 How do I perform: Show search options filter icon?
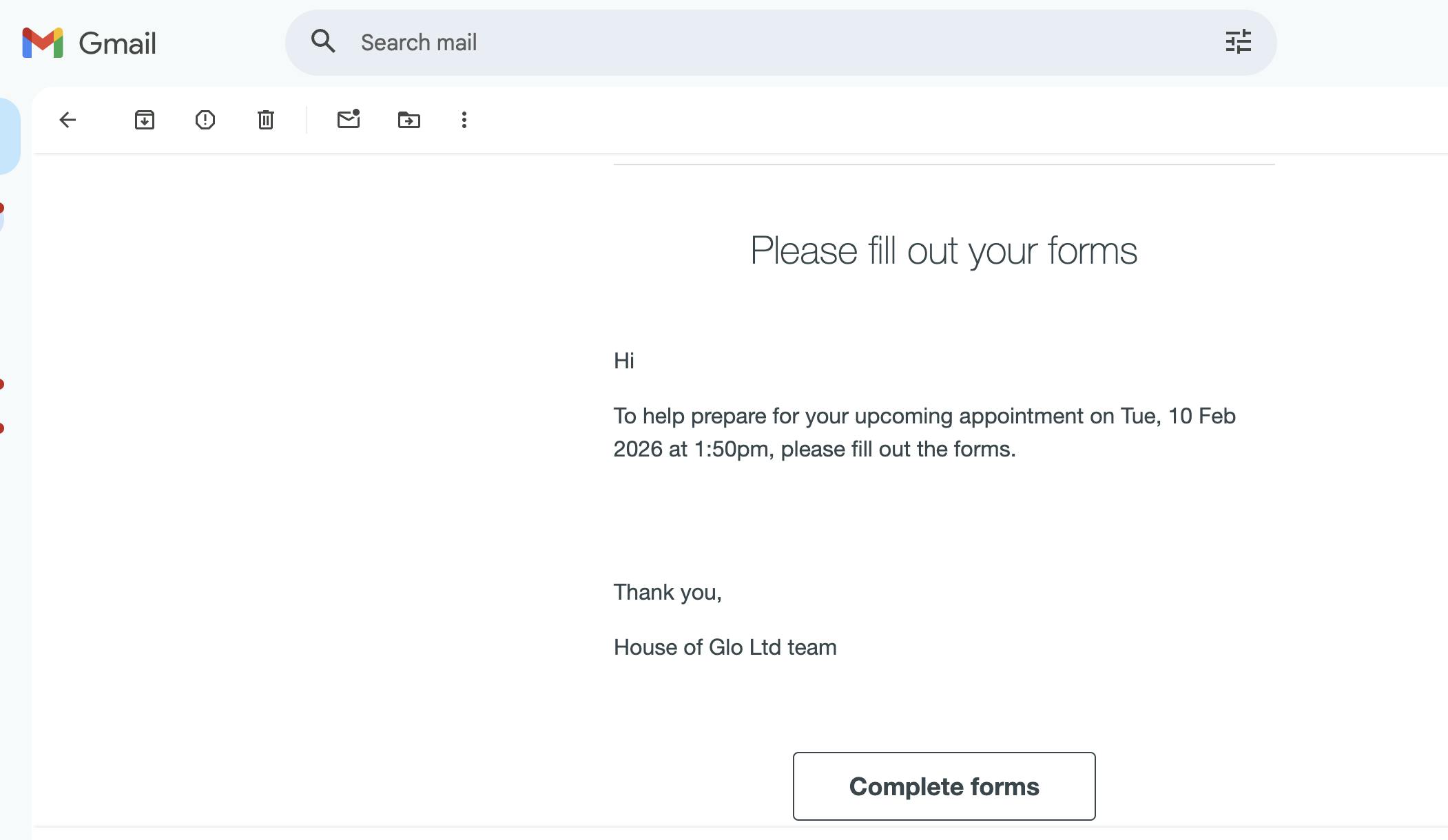pyautogui.click(x=1238, y=42)
